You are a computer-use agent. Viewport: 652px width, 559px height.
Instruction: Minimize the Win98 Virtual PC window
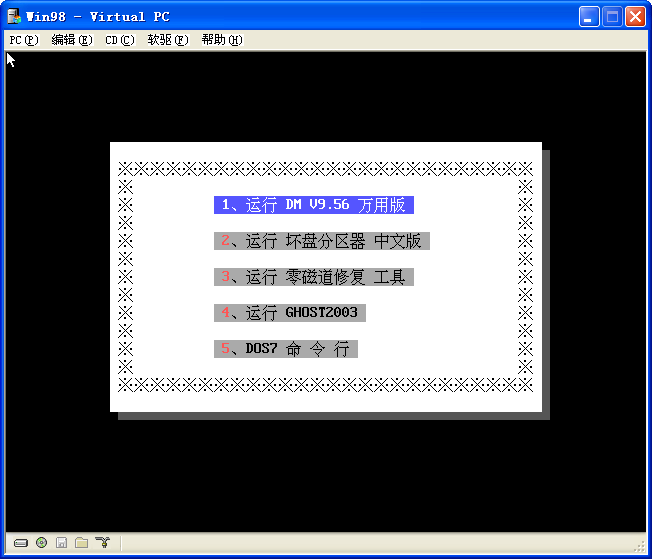click(589, 17)
